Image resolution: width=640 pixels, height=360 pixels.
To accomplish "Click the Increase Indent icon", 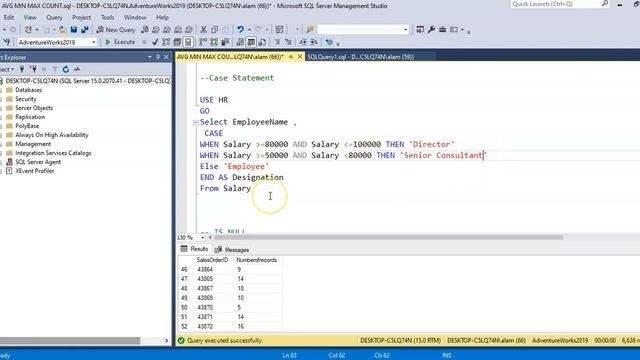I will [x=314, y=42].
